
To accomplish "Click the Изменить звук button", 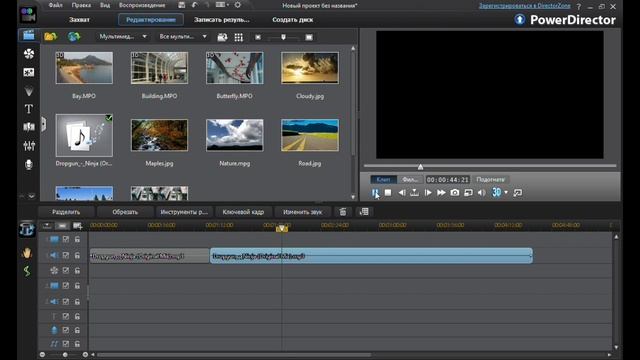I will 302,212.
